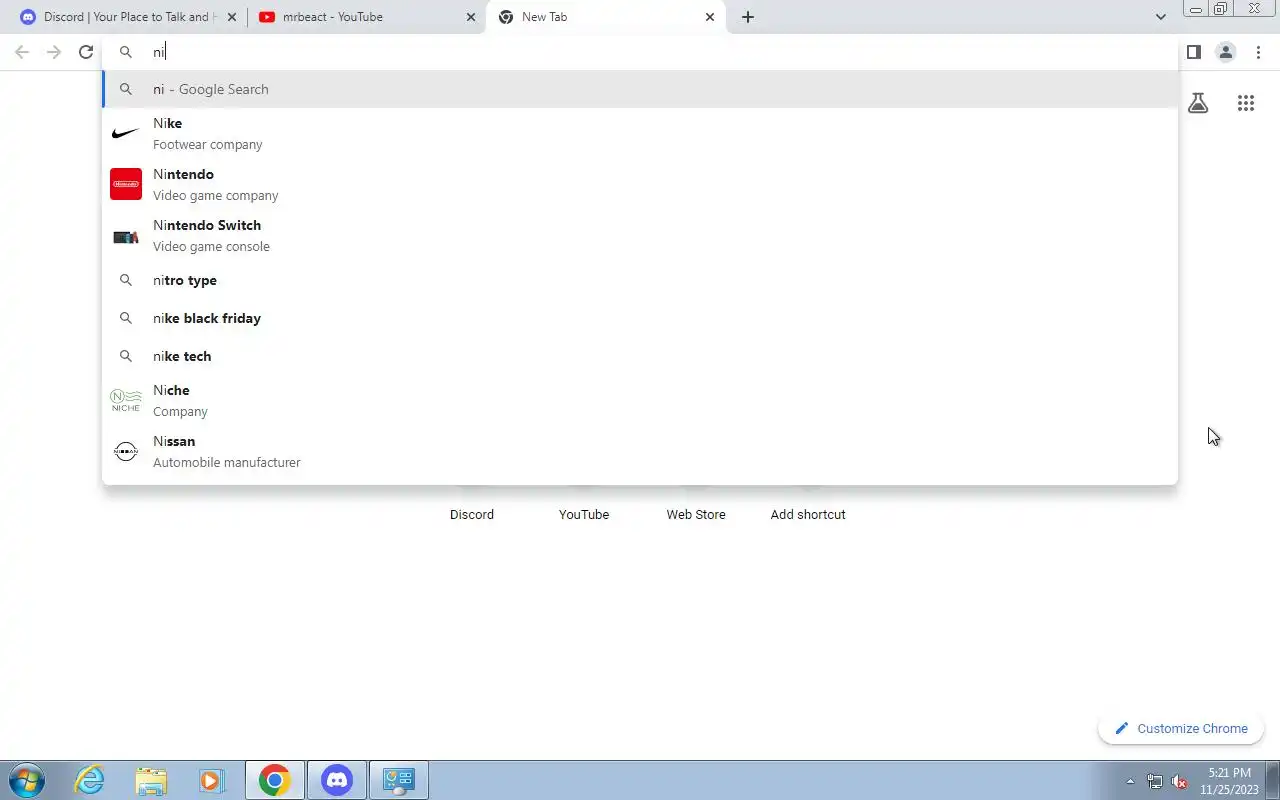Open a new tab with plus button
Image resolution: width=1280 pixels, height=800 pixels.
tap(748, 17)
